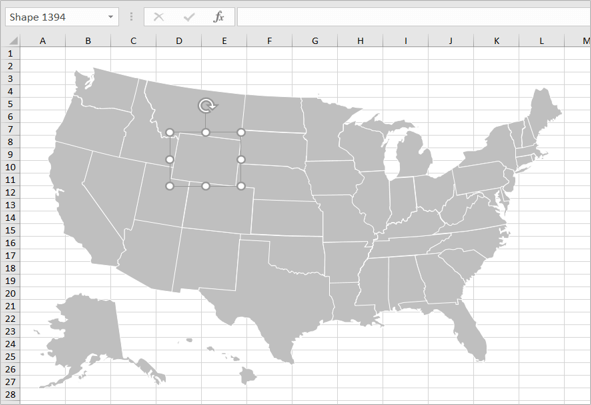Click the Insert Function fx icon

pos(219,17)
